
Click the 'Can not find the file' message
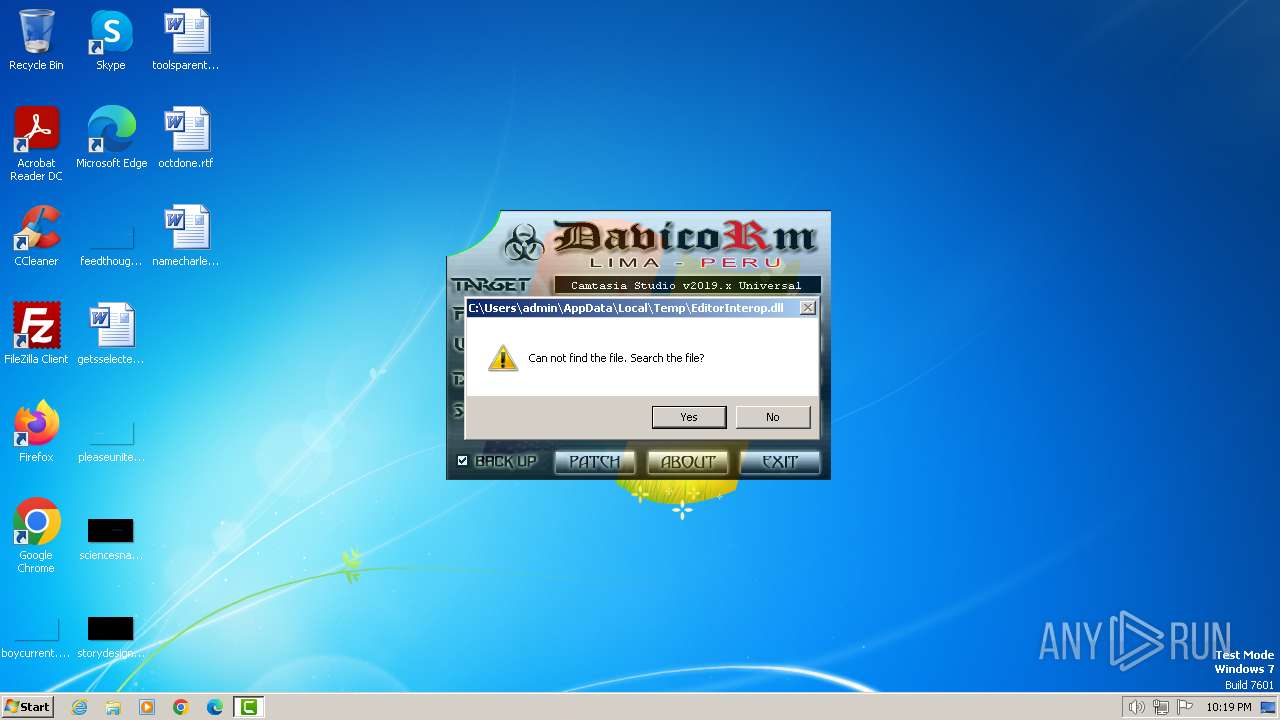[x=616, y=358]
